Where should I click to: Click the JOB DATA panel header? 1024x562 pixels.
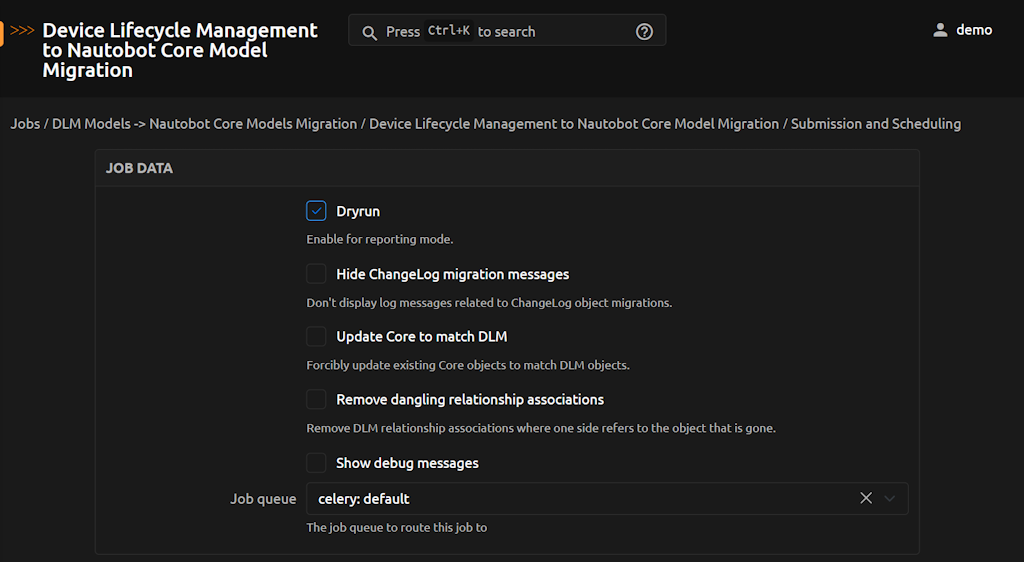coord(139,168)
